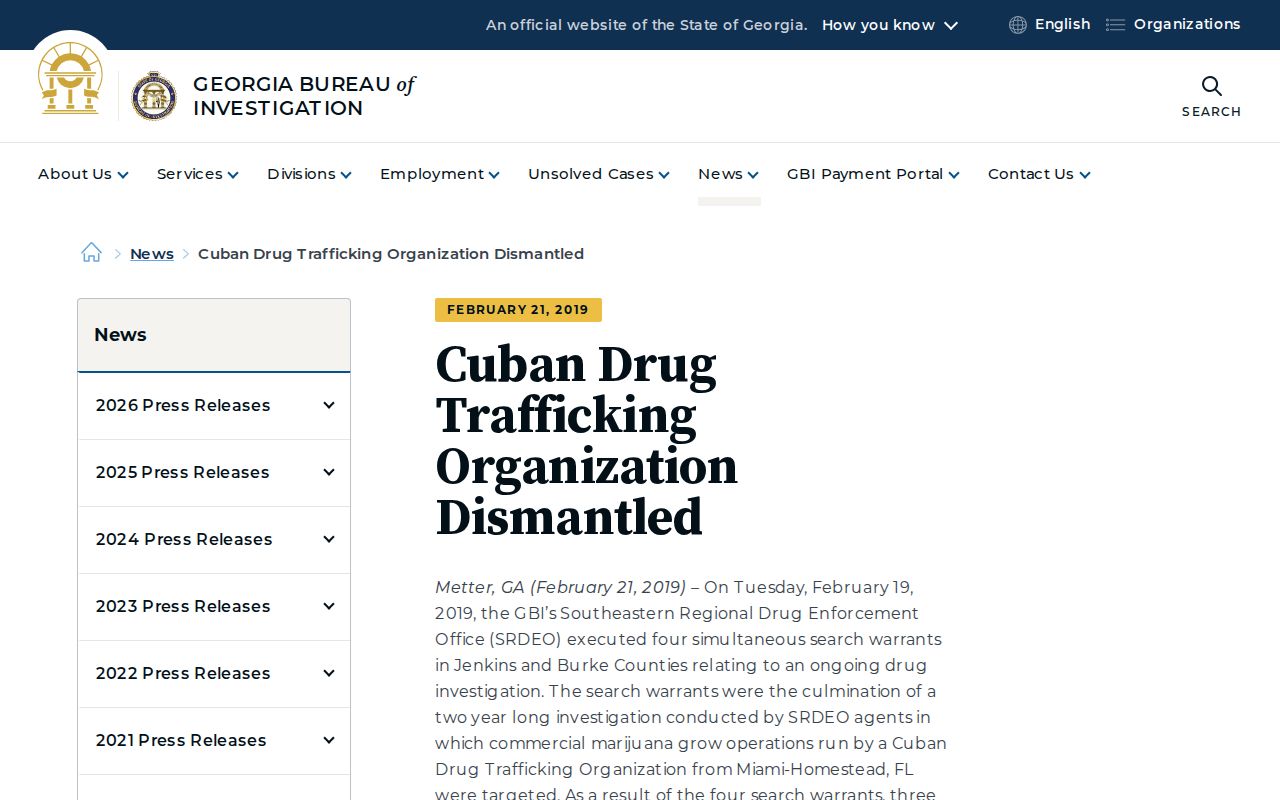Click the globe language icon
This screenshot has height=800, width=1280.
point(1018,25)
